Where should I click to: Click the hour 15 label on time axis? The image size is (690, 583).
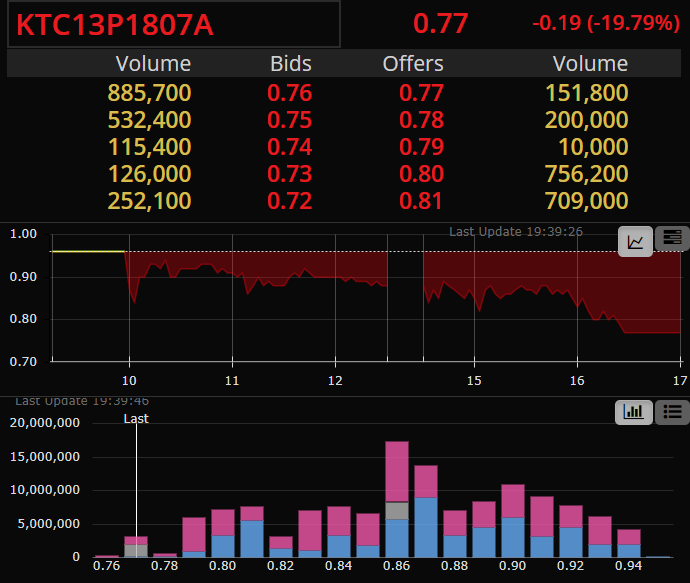click(474, 381)
